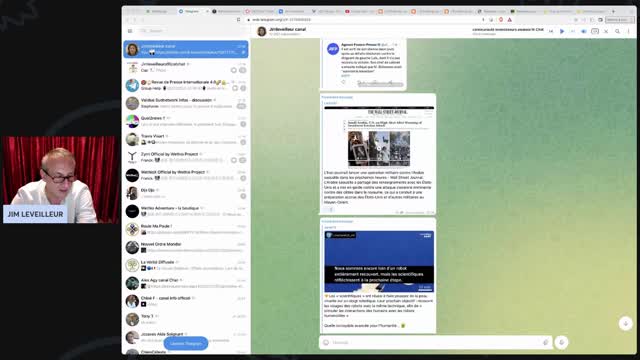640x360 pixels.
Task: Click the AFP avatar in forwarded message
Action: [333, 49]
